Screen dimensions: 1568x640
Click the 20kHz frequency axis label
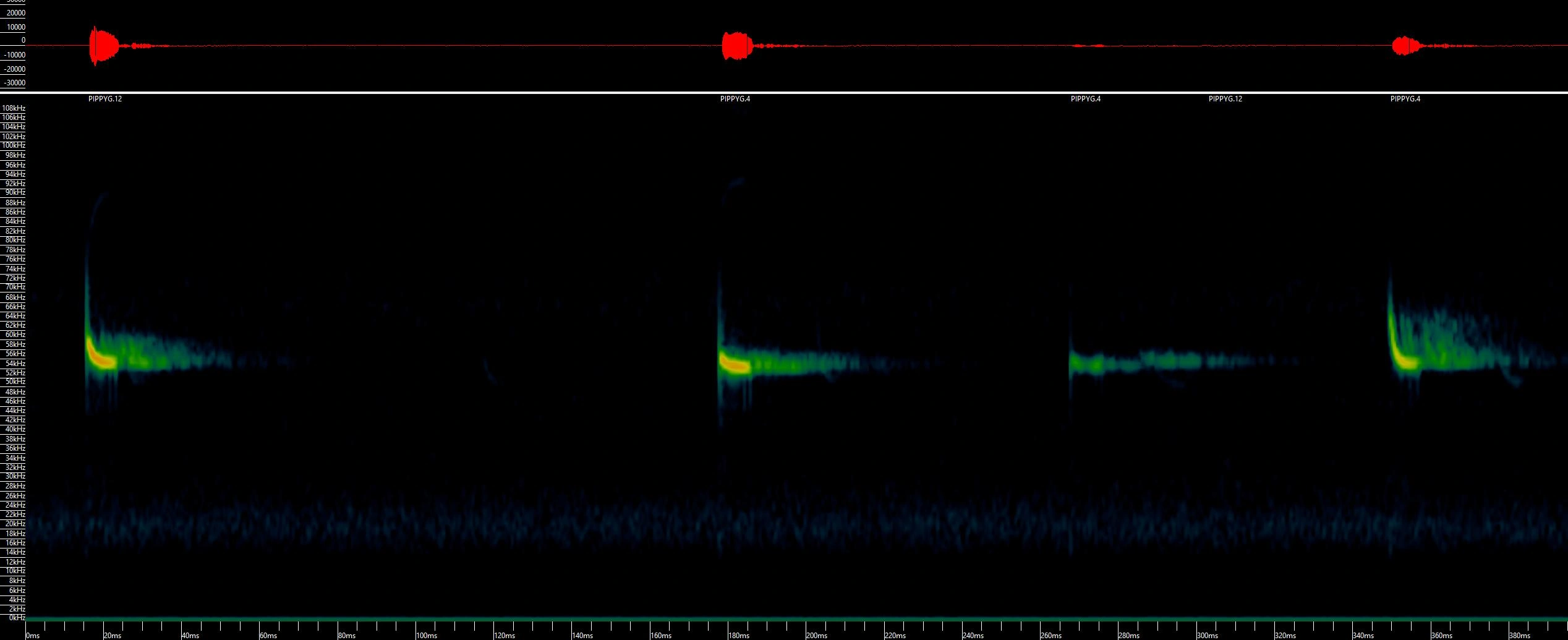(15, 524)
